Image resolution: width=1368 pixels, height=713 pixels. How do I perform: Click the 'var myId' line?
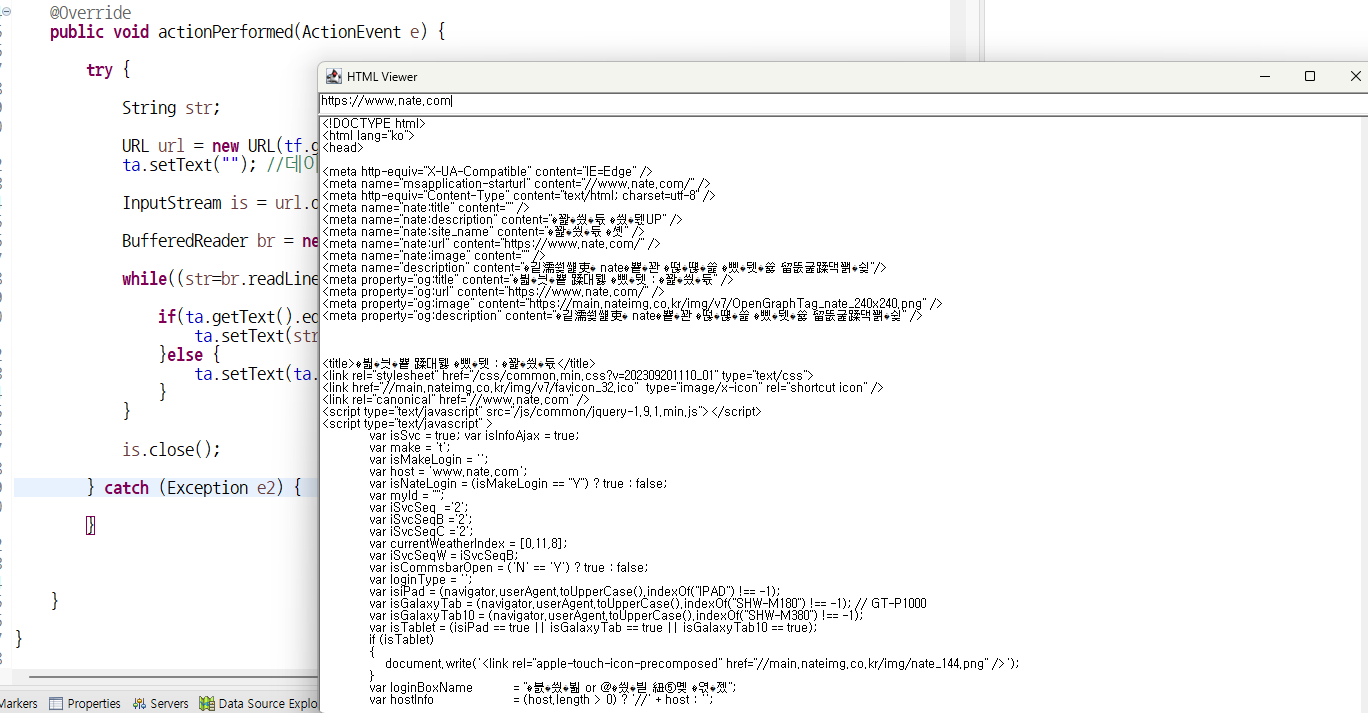point(406,495)
